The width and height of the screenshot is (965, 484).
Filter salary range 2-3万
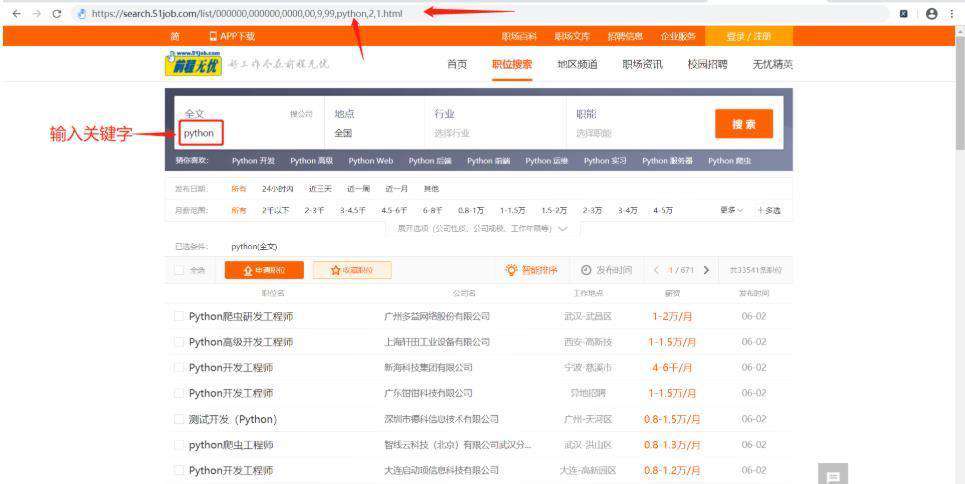593,211
